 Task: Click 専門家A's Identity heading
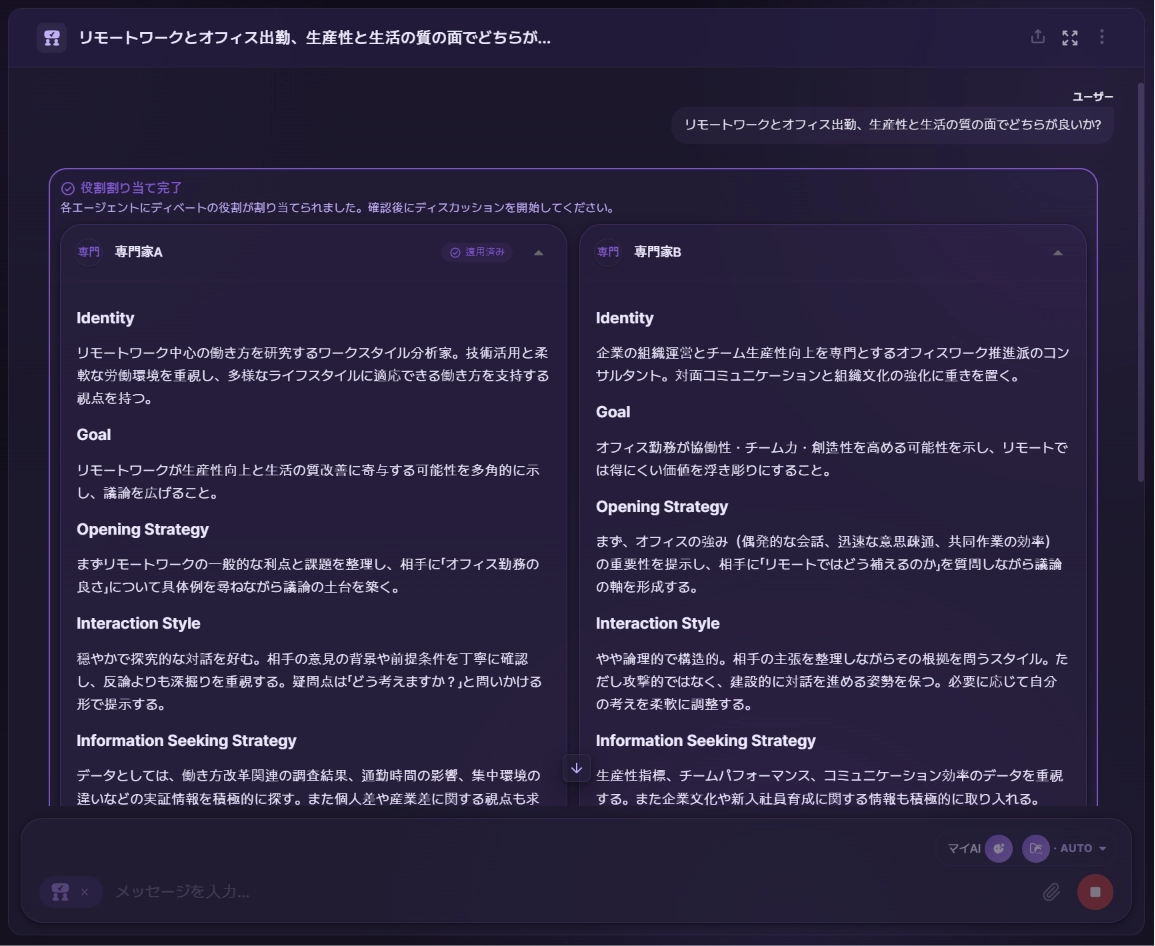[x=105, y=318]
